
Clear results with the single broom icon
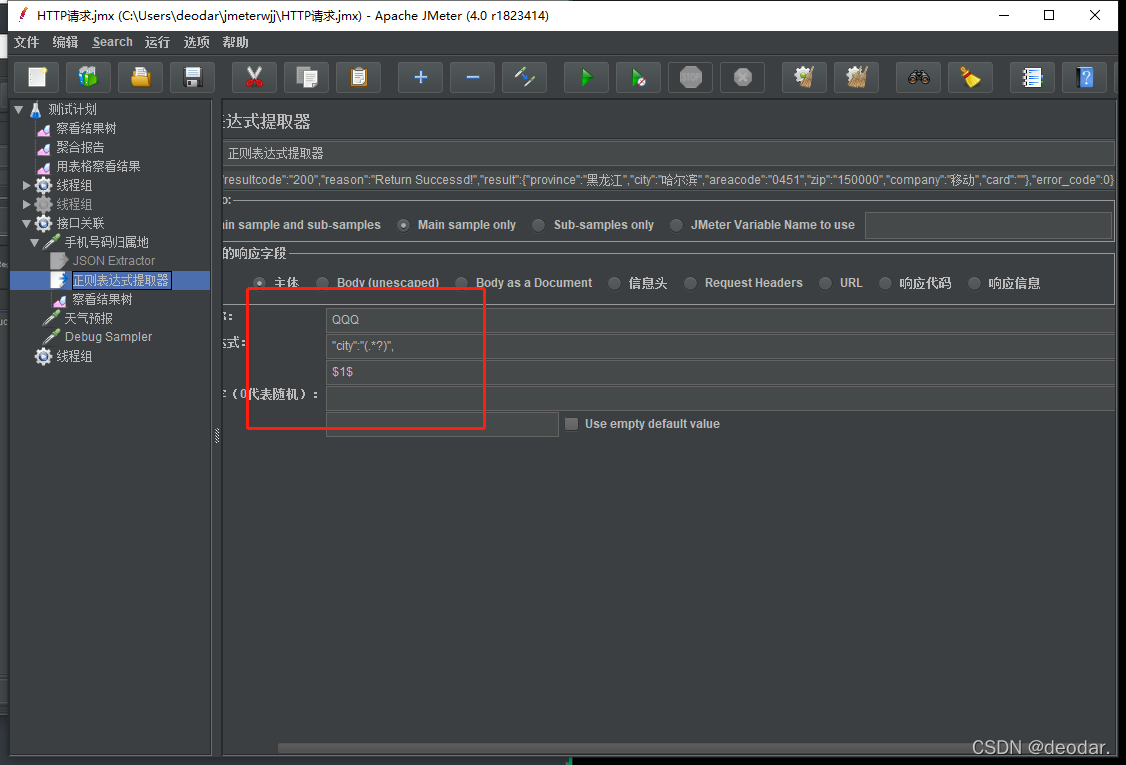click(804, 77)
